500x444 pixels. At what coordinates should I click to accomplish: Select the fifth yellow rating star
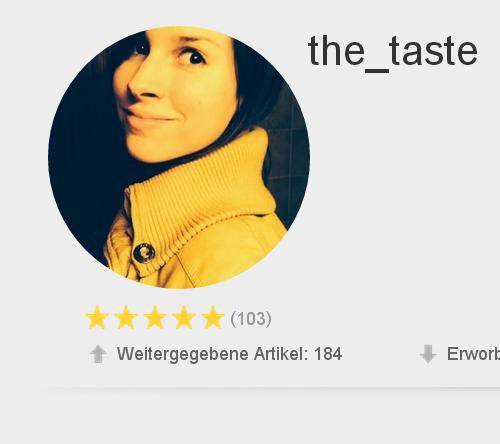[213, 318]
